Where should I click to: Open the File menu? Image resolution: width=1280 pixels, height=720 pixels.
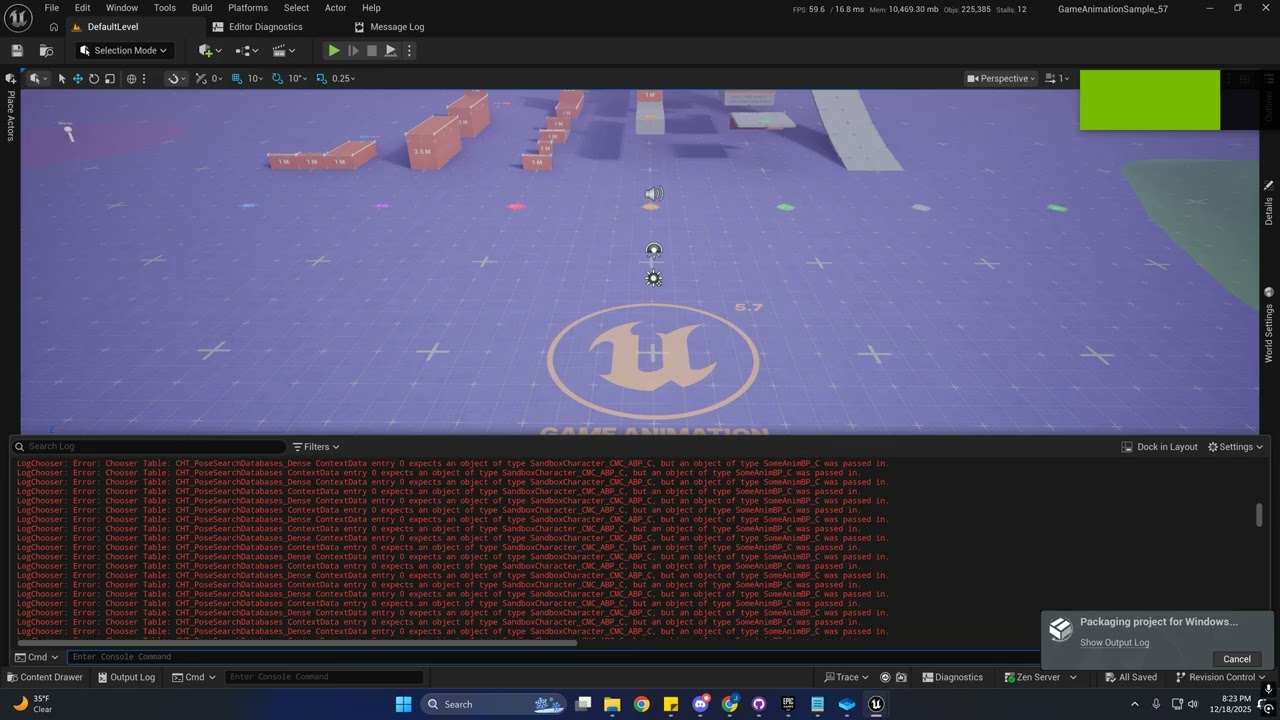click(x=51, y=8)
